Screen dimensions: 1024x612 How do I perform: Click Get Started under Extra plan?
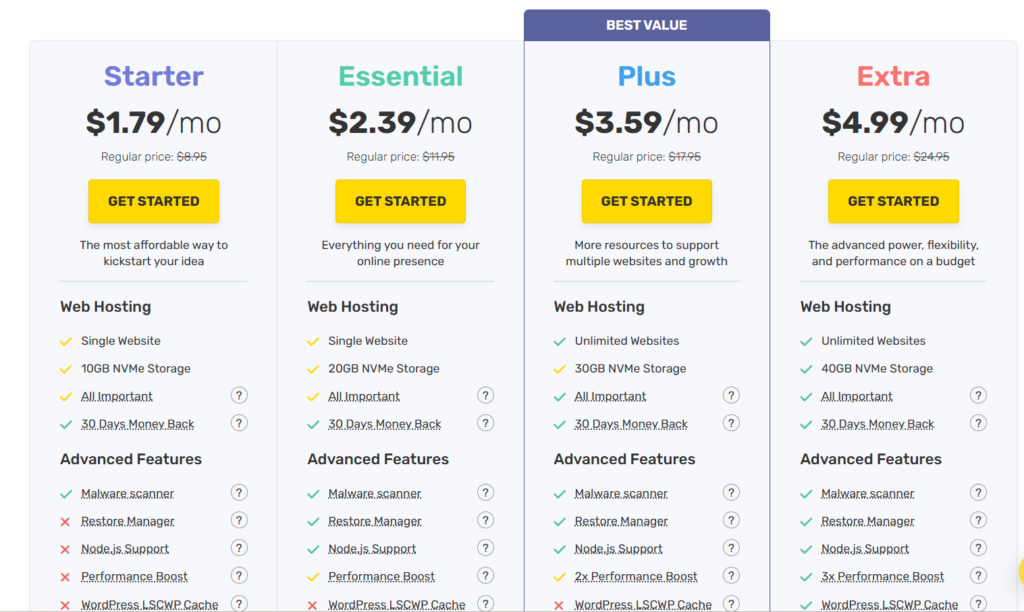[x=893, y=201]
